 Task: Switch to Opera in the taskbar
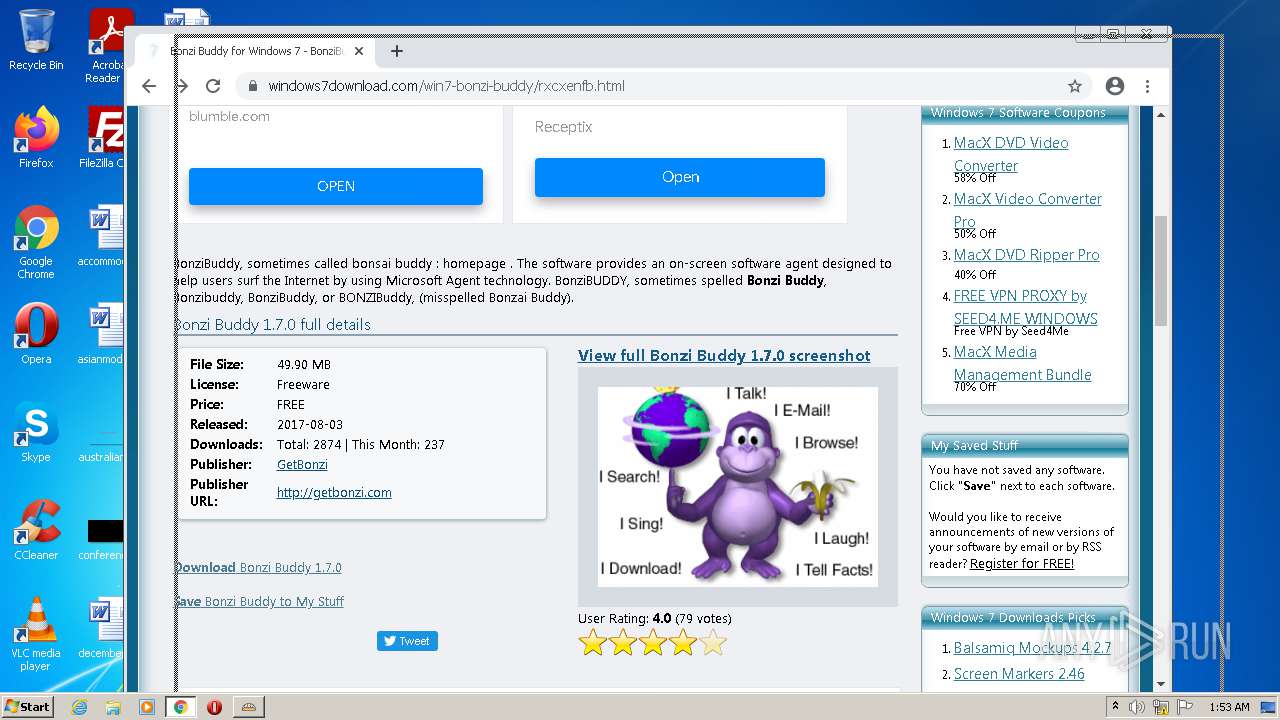point(214,707)
